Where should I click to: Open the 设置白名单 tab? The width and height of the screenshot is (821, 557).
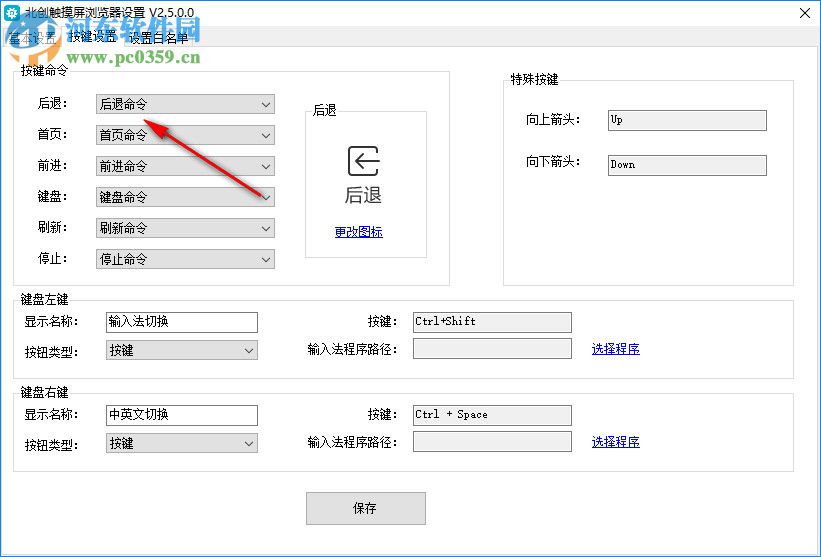click(158, 38)
